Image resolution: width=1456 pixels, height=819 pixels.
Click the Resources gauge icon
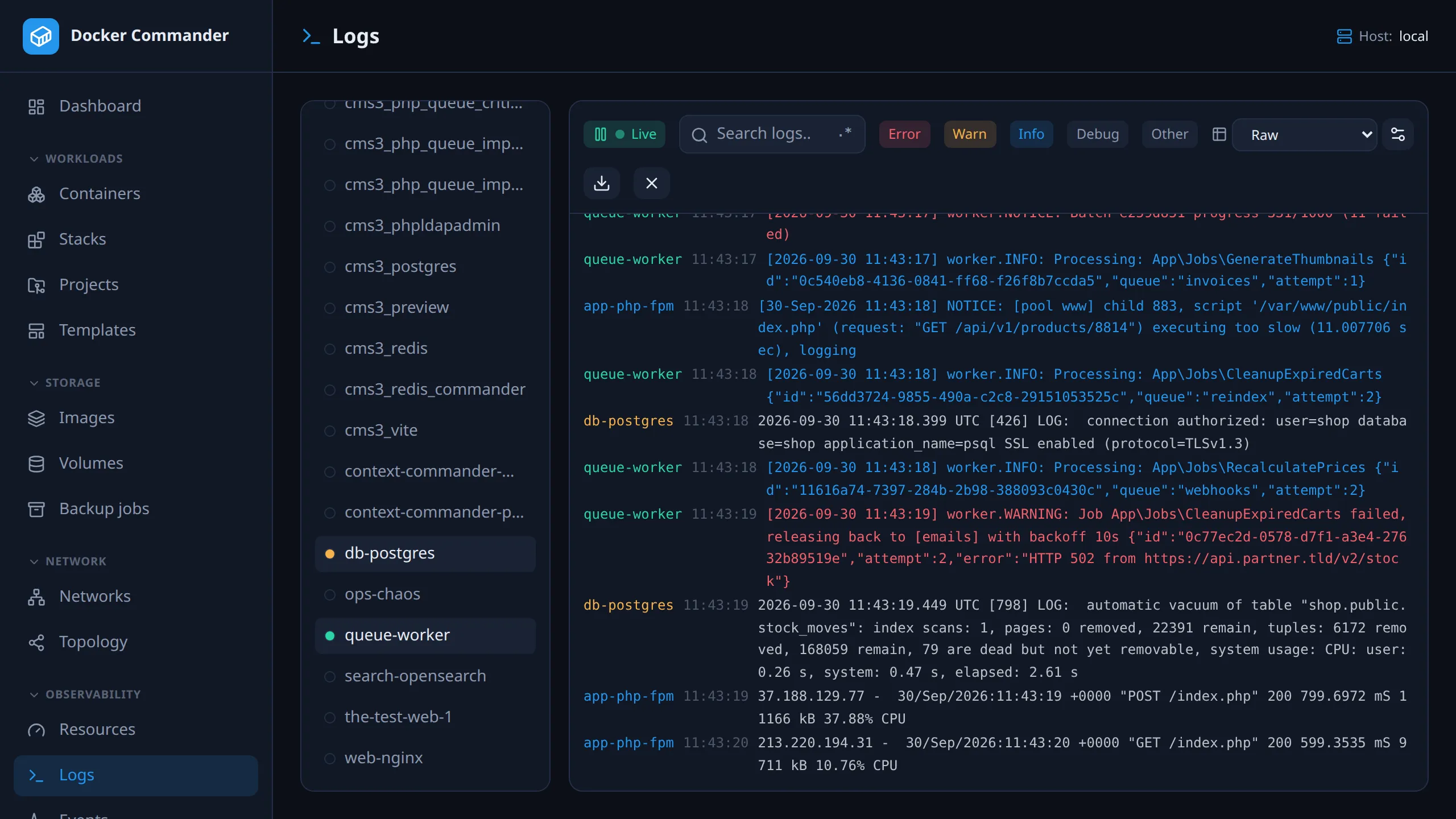(x=36, y=730)
